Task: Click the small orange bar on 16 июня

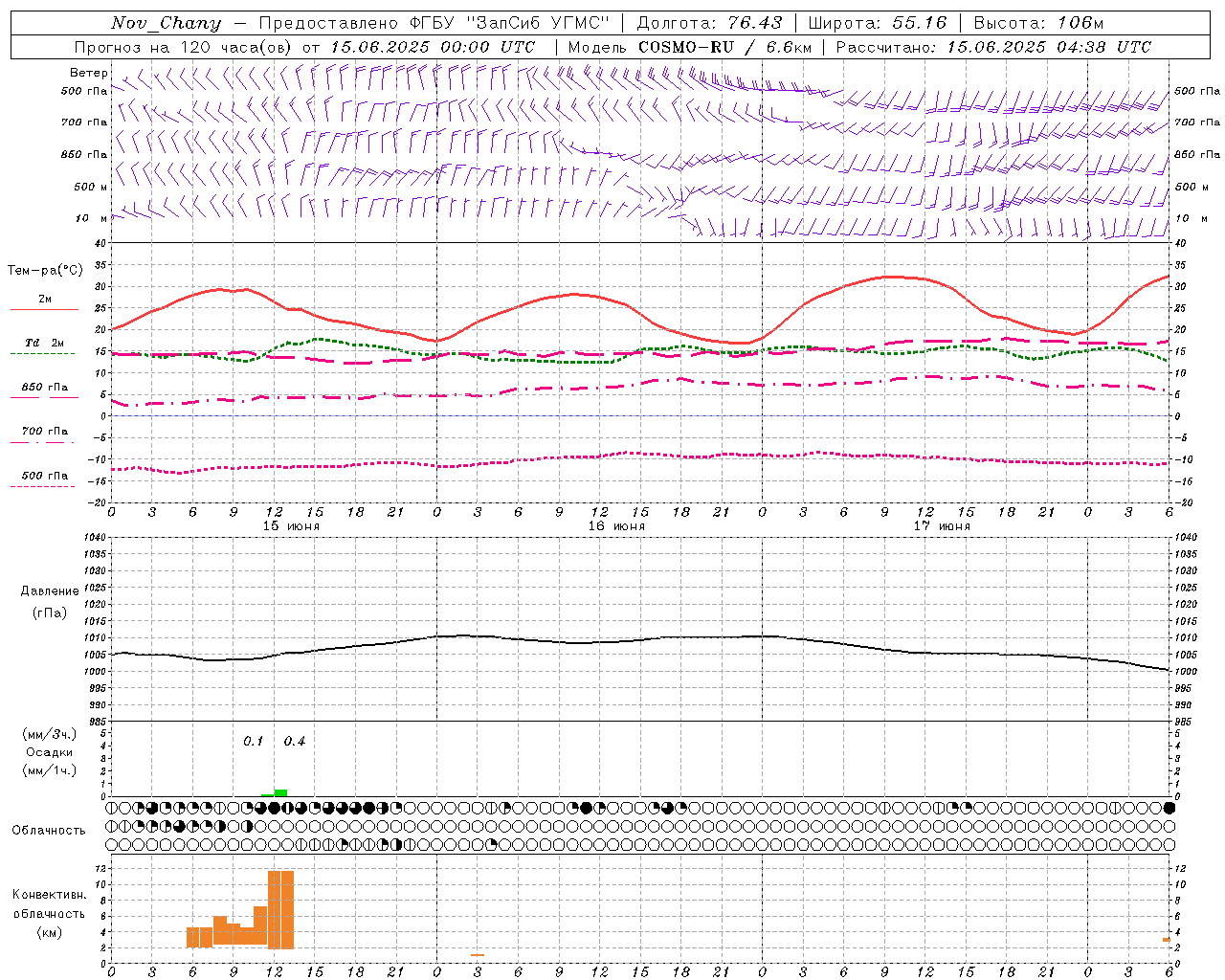Action: (477, 955)
